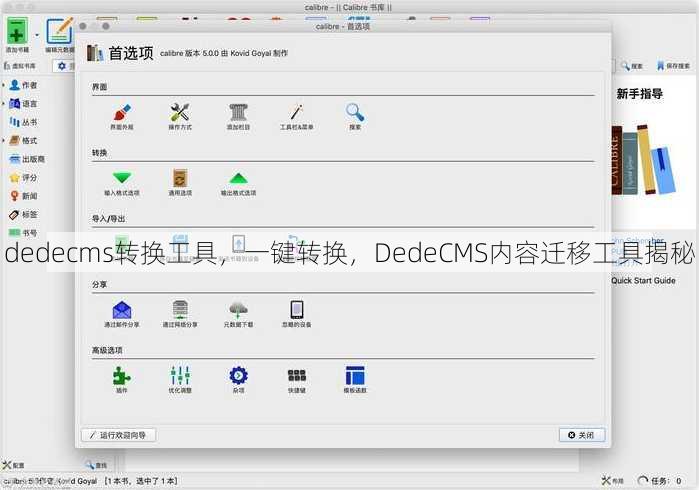The height and width of the screenshot is (490, 699).
Task: Select 格式 in tag browser
Action: [24, 140]
